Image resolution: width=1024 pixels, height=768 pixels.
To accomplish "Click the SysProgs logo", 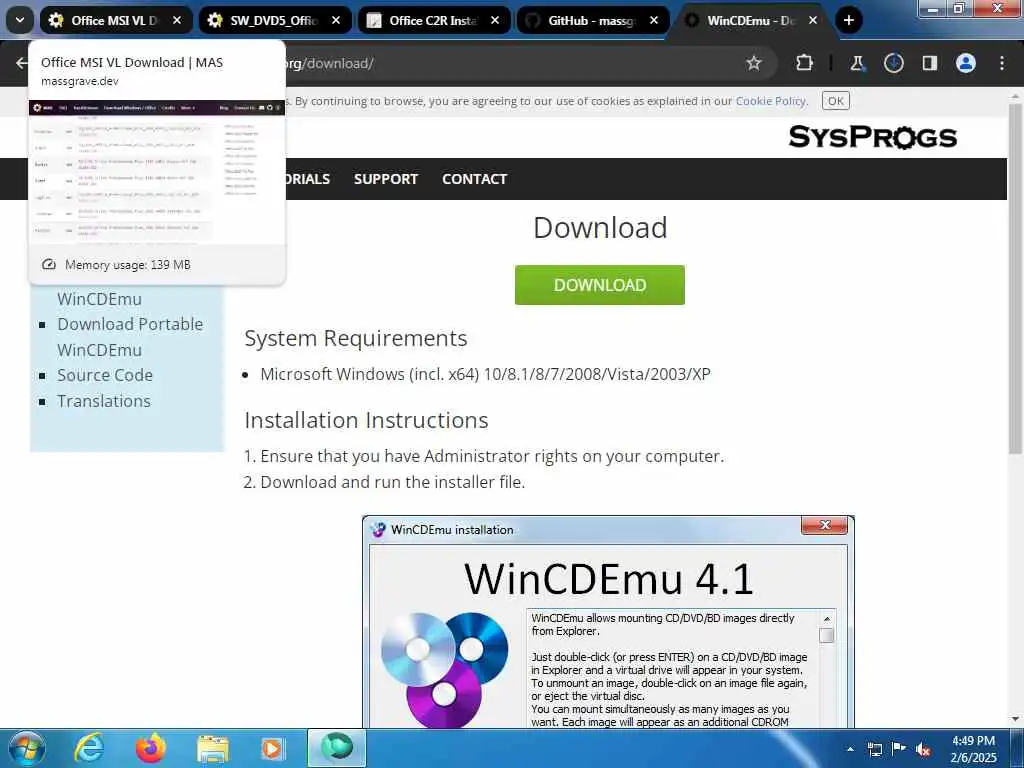I will point(872,137).
